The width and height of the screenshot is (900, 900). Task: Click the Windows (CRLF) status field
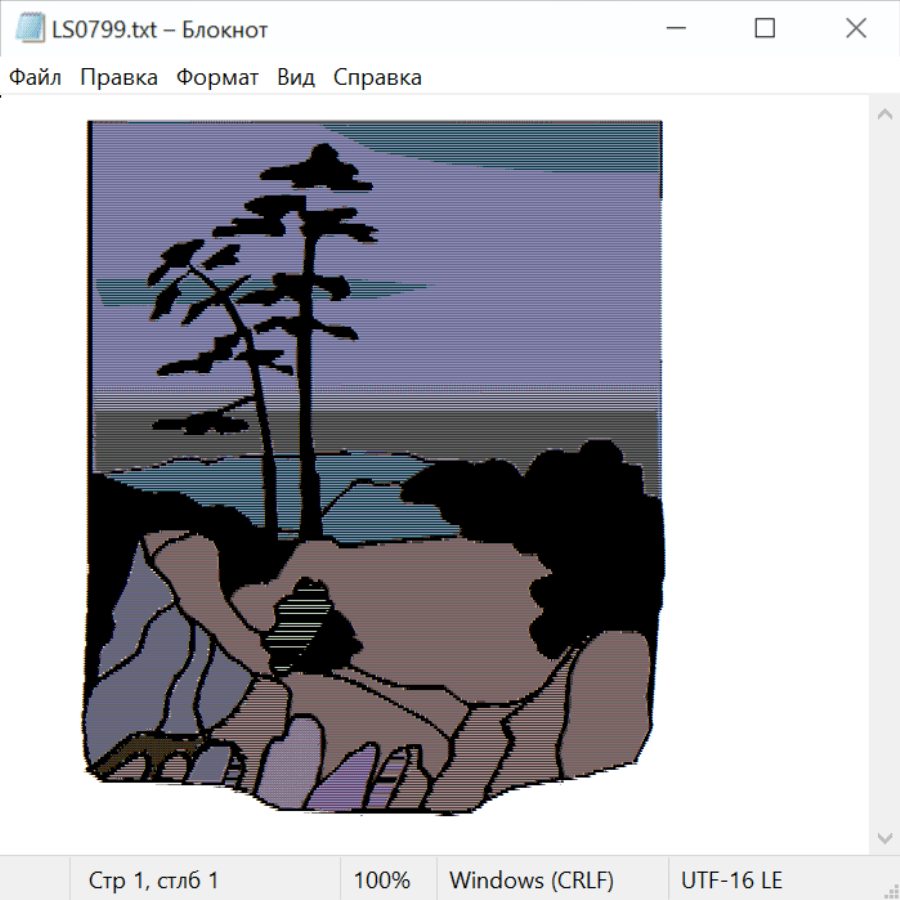click(532, 880)
